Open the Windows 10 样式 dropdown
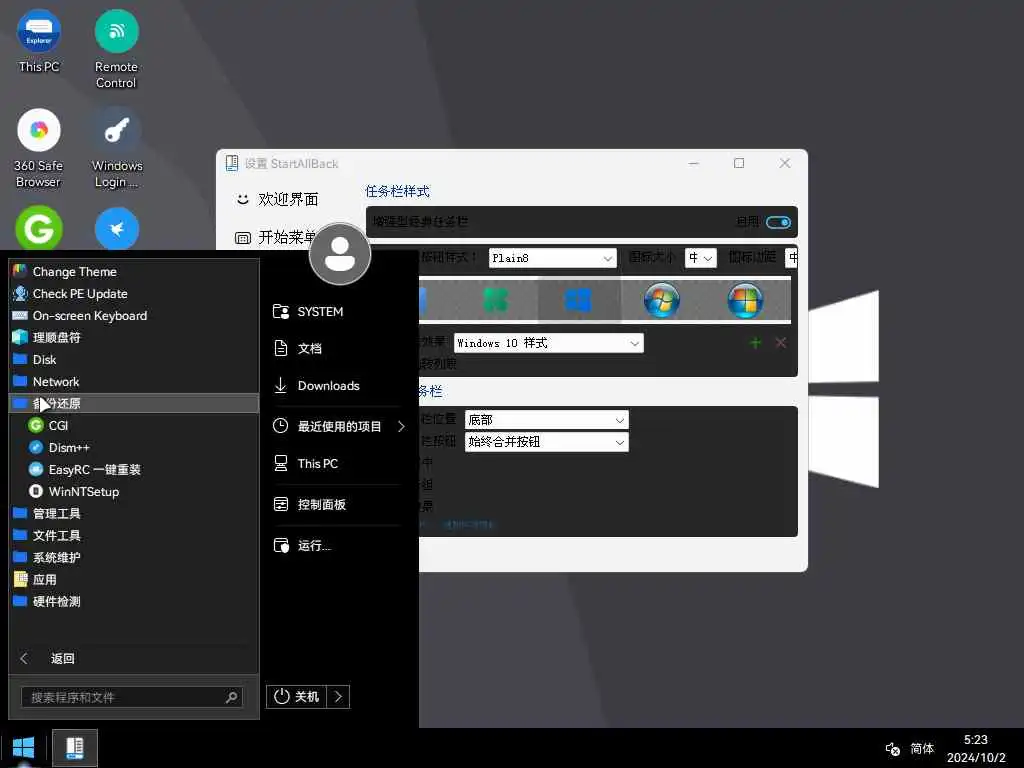Image resolution: width=1024 pixels, height=768 pixels. 549,343
